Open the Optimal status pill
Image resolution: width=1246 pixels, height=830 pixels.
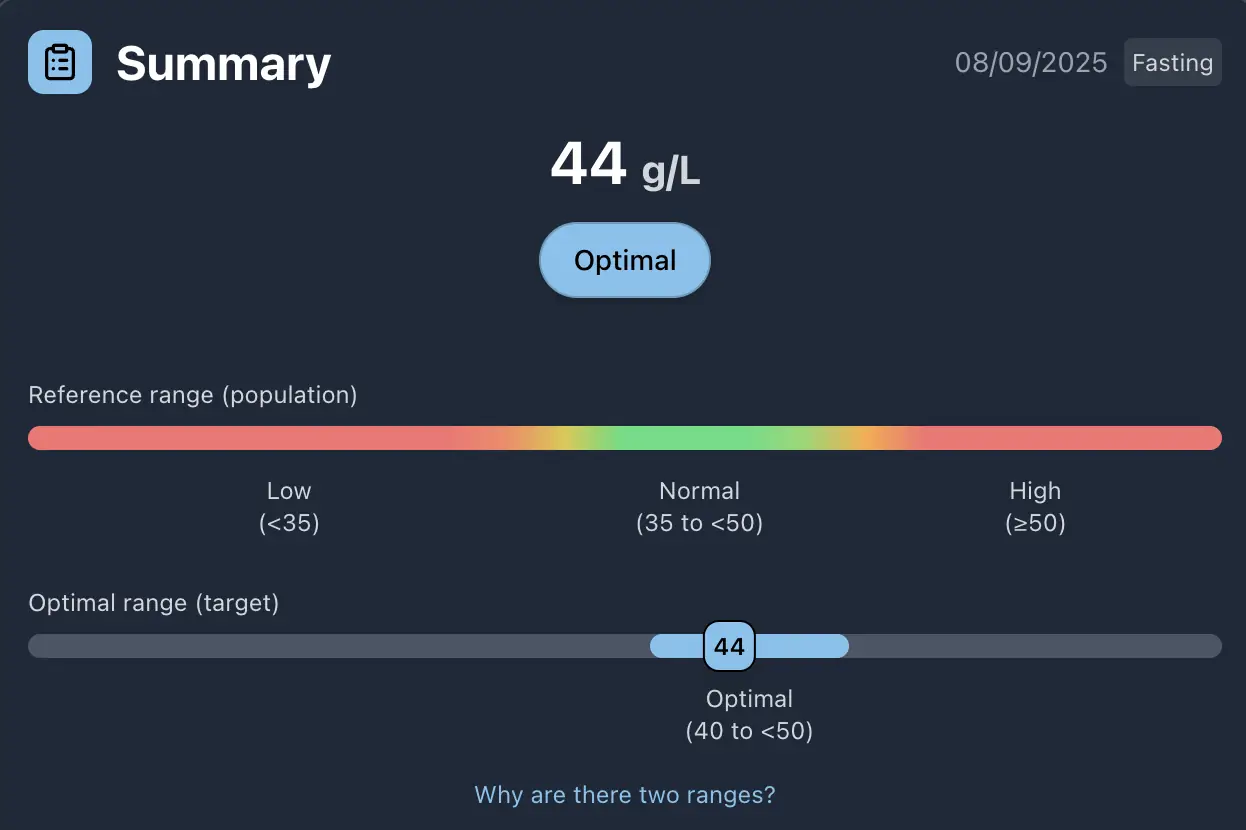coord(624,260)
